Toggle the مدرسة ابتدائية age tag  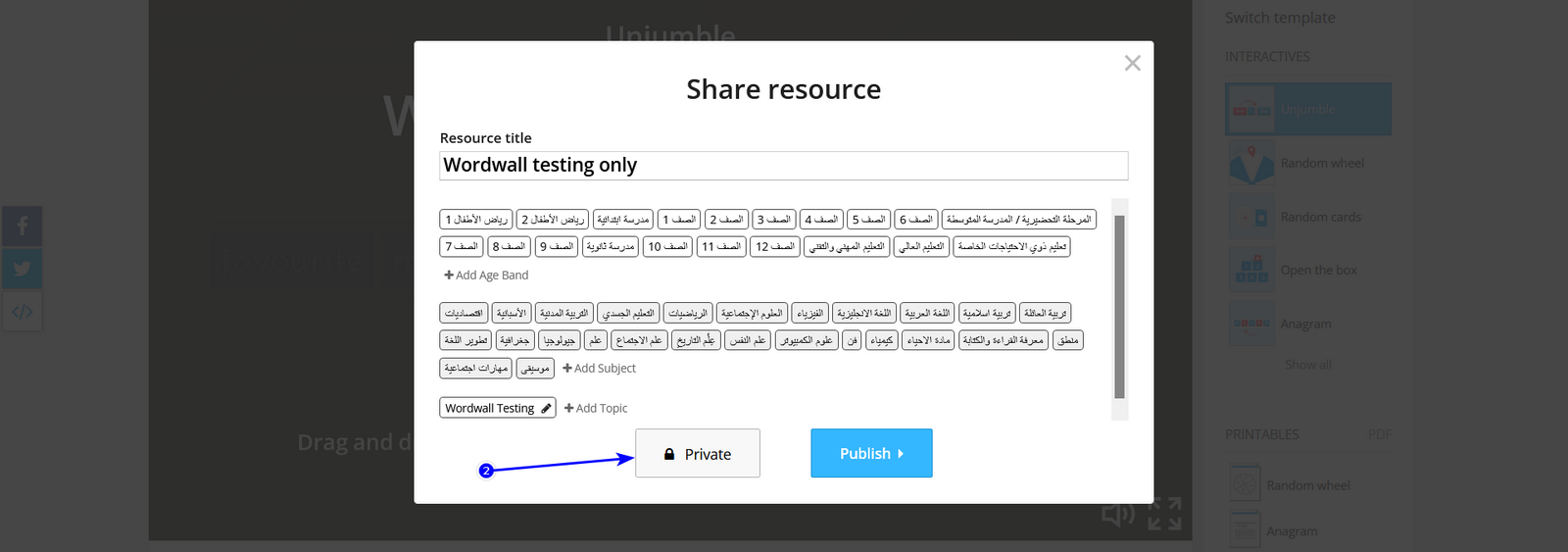[623, 220]
